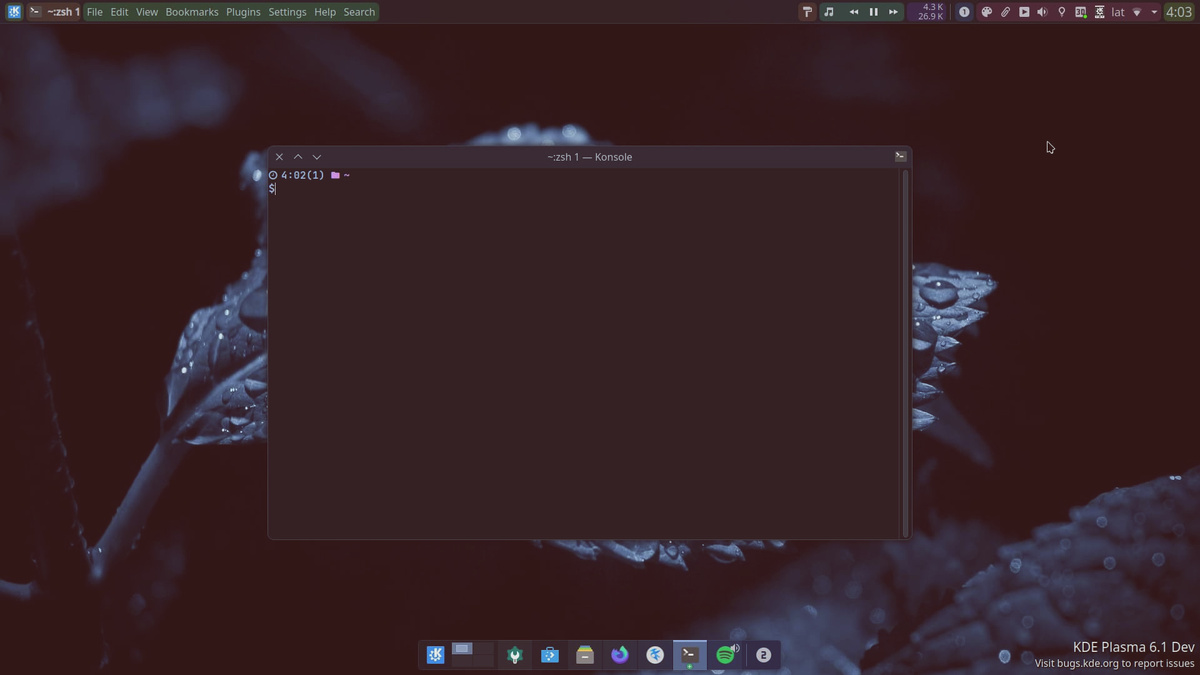This screenshot has height=675, width=1200.
Task: Open the View menu
Action: click(147, 12)
